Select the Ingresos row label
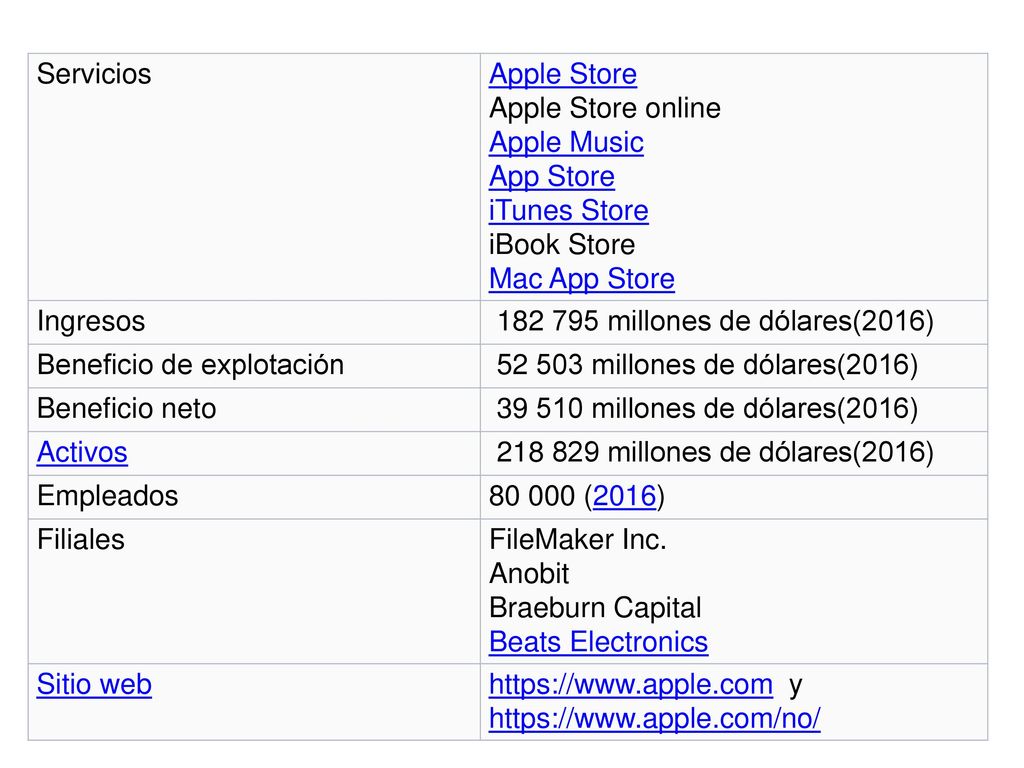 pos(91,321)
